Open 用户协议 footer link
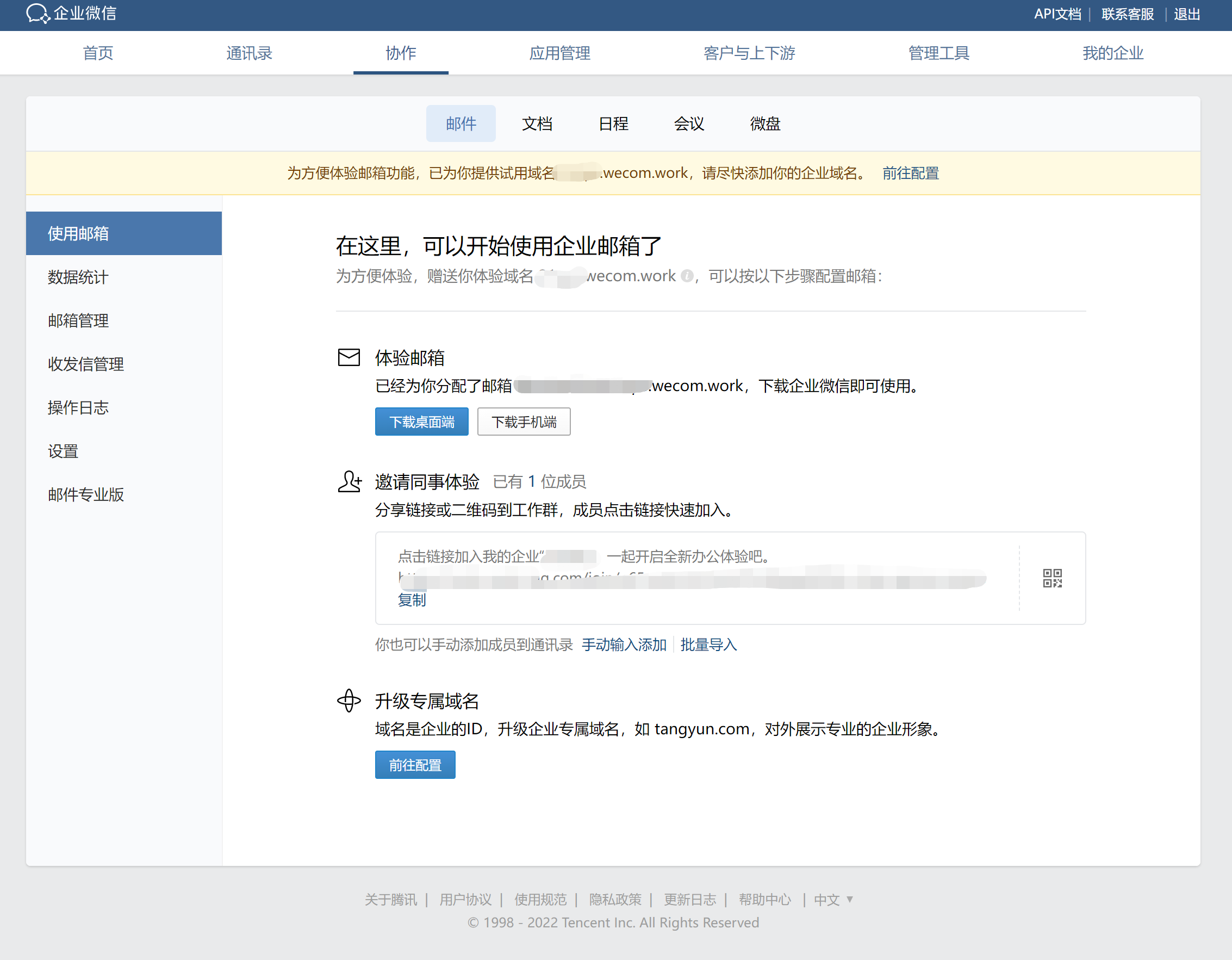Image resolution: width=1232 pixels, height=960 pixels. (465, 900)
